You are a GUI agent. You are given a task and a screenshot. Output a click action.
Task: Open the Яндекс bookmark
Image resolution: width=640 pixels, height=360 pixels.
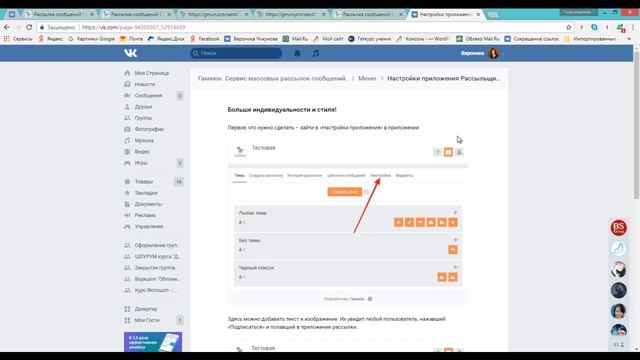(x=51, y=39)
